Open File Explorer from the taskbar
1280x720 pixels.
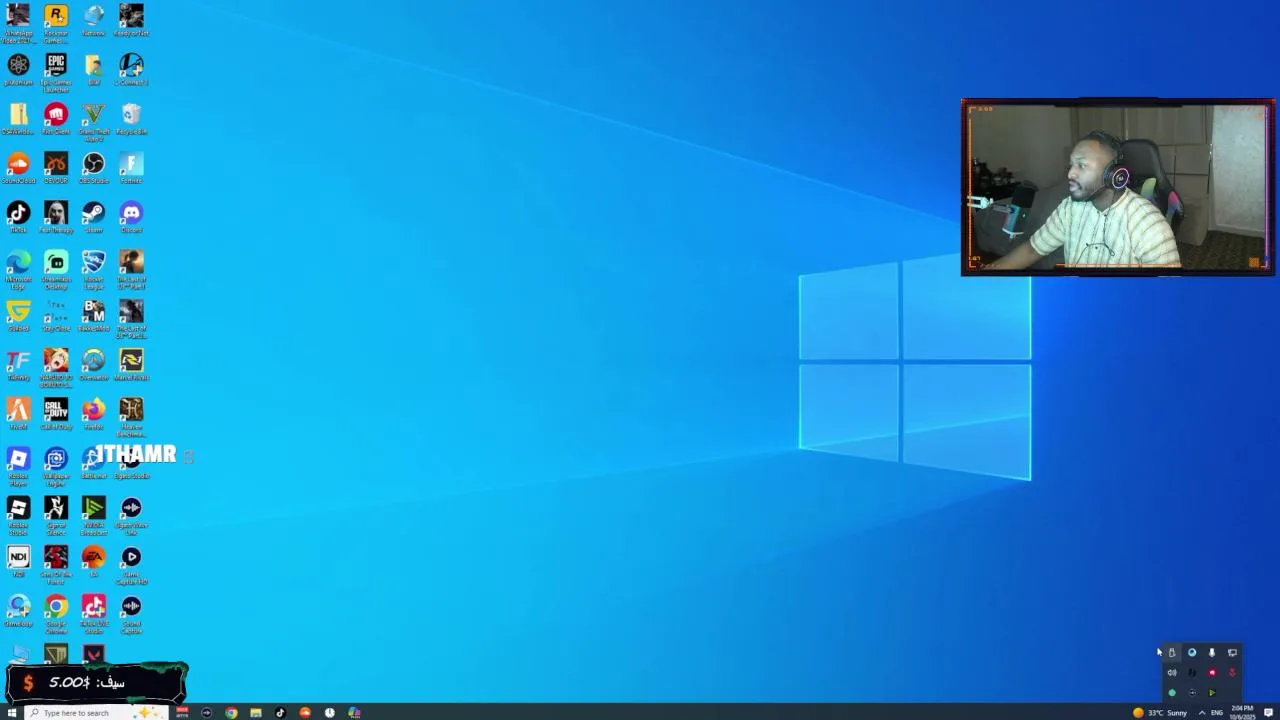point(256,712)
